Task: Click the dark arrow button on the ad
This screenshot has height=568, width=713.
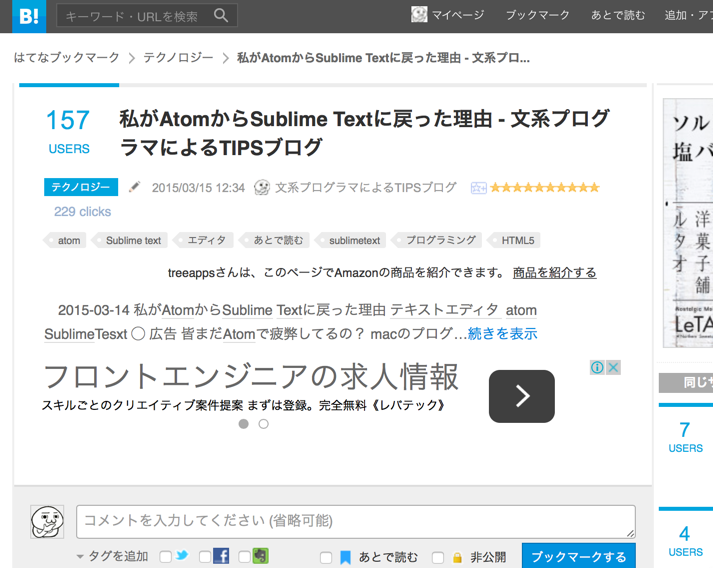Action: (522, 396)
